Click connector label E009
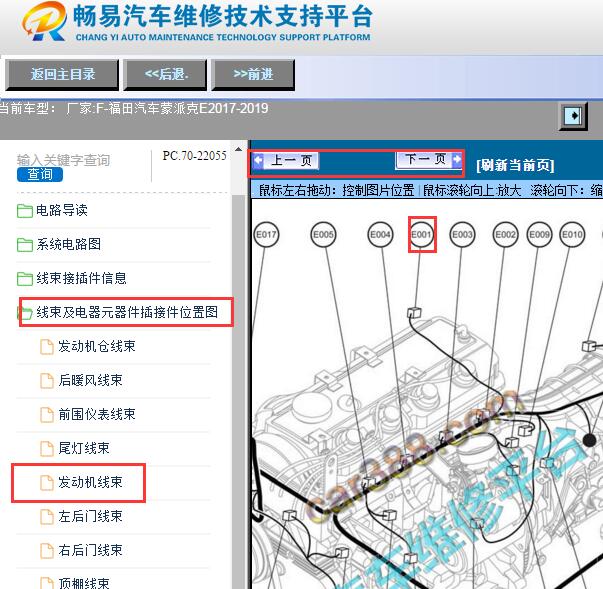This screenshot has width=603, height=589. 539,235
